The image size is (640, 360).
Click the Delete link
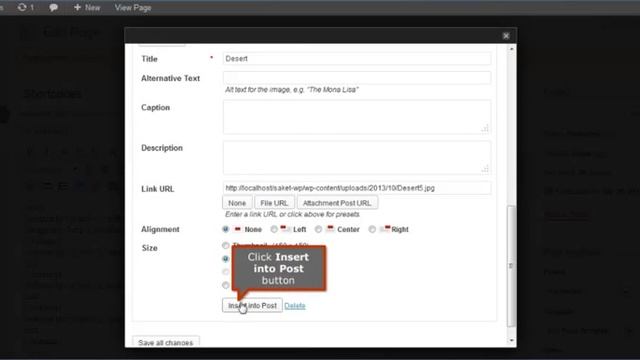(x=295, y=306)
